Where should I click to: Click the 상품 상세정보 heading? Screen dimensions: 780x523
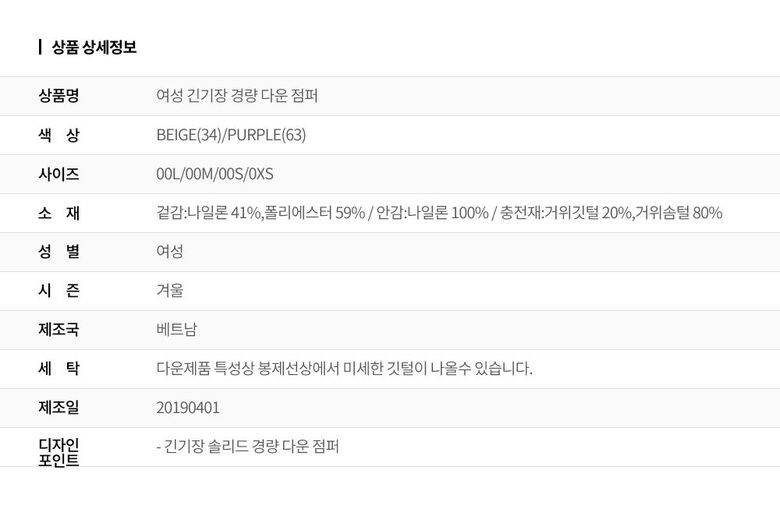click(x=94, y=46)
